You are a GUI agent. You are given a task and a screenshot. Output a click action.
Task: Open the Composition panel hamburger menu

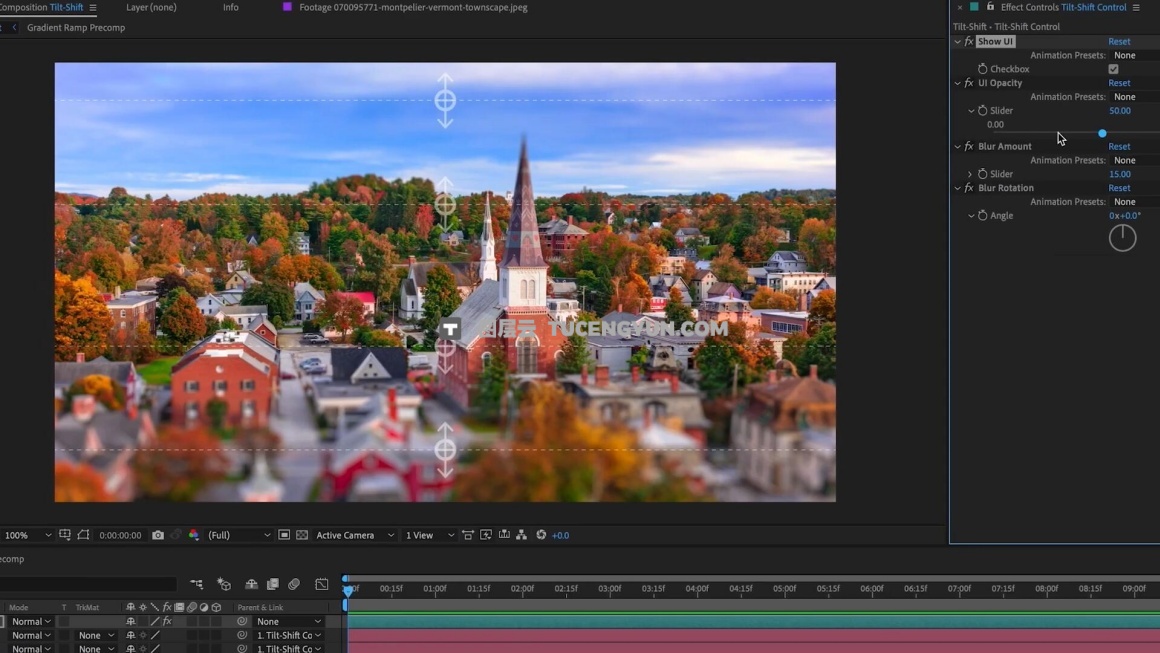pyautogui.click(x=92, y=7)
